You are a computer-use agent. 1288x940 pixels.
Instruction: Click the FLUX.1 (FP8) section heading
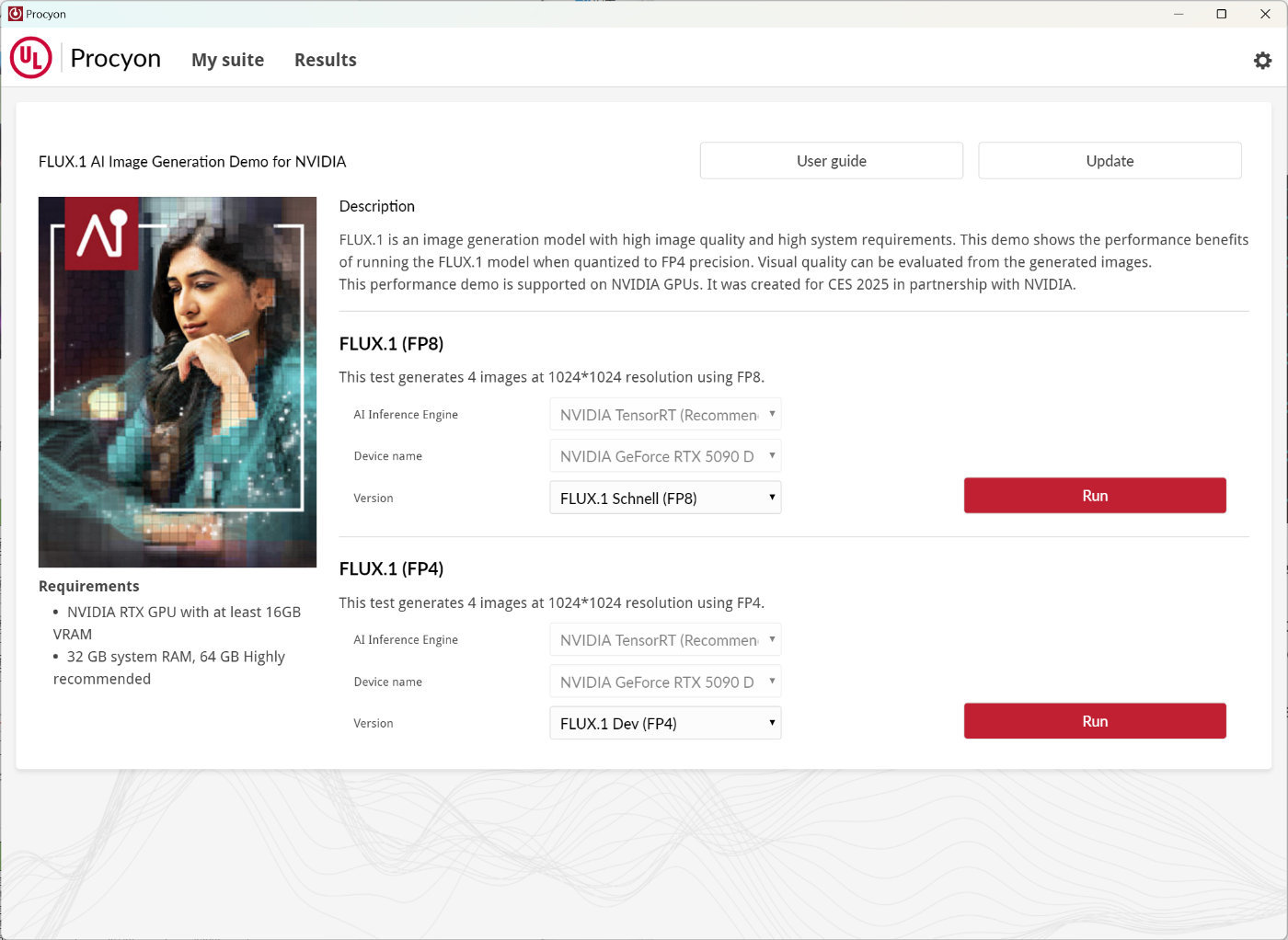(x=391, y=344)
